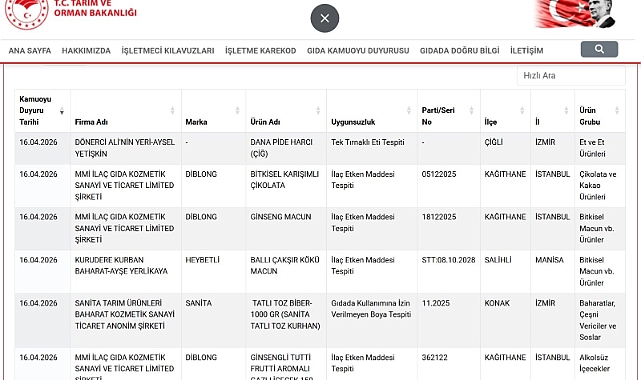Select DÖNERCİ ALİ'NİN YERİ-AYSEL YETİŞKİN cell
Screen dimensions: 641x380
coord(125,148)
